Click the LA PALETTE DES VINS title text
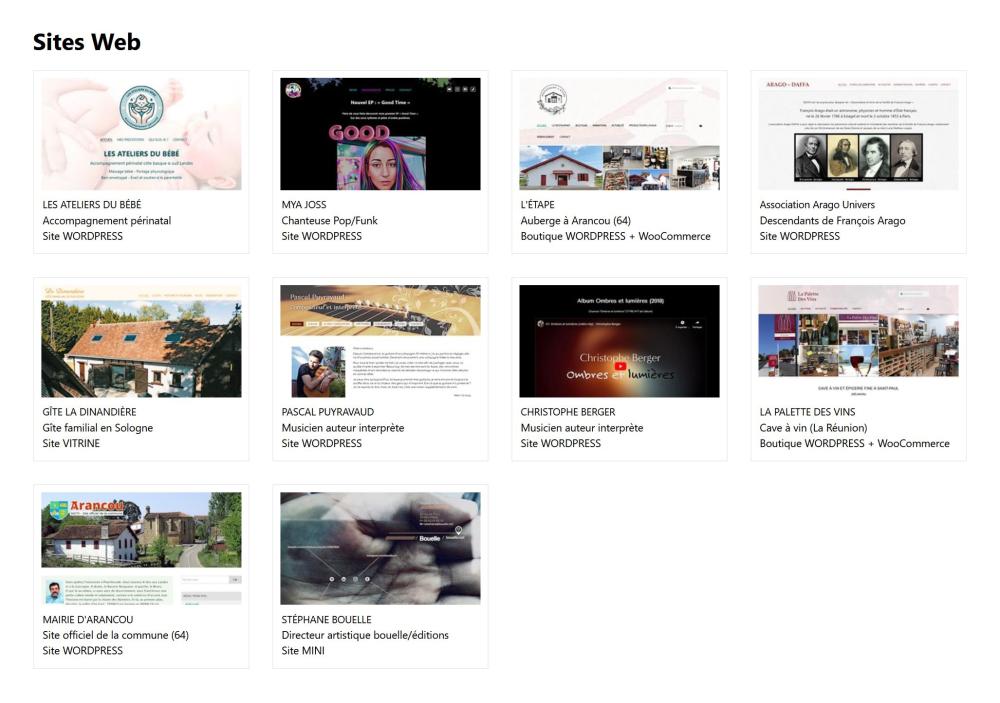 (807, 412)
